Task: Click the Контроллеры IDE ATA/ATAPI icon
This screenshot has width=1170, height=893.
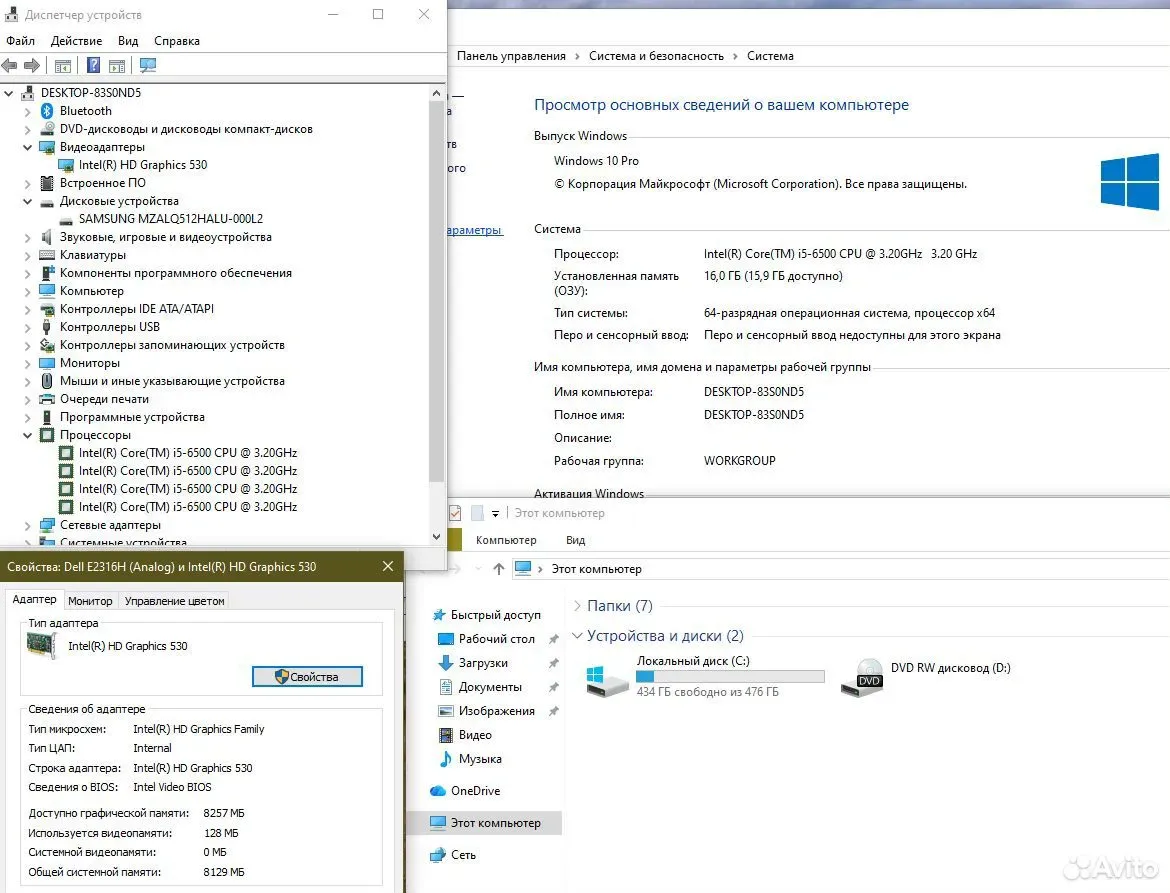Action: click(47, 309)
